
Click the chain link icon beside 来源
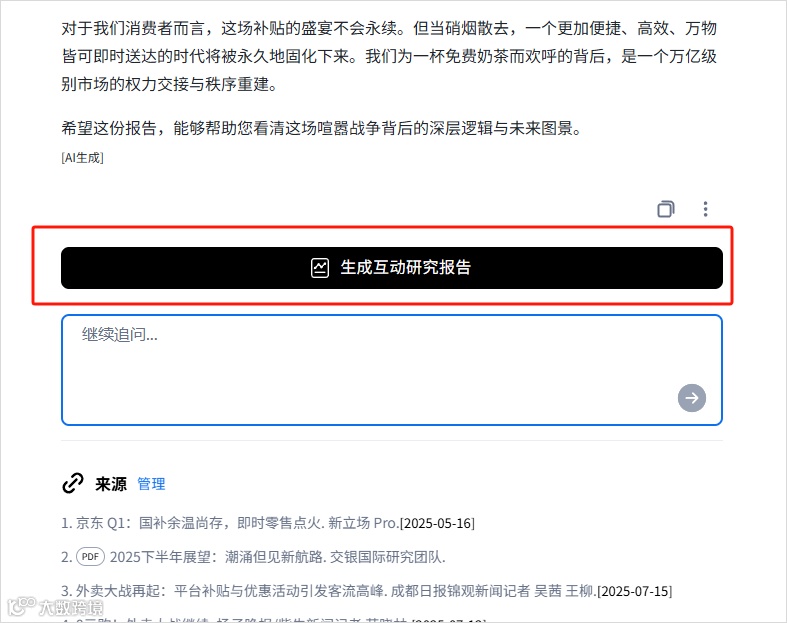pos(73,483)
